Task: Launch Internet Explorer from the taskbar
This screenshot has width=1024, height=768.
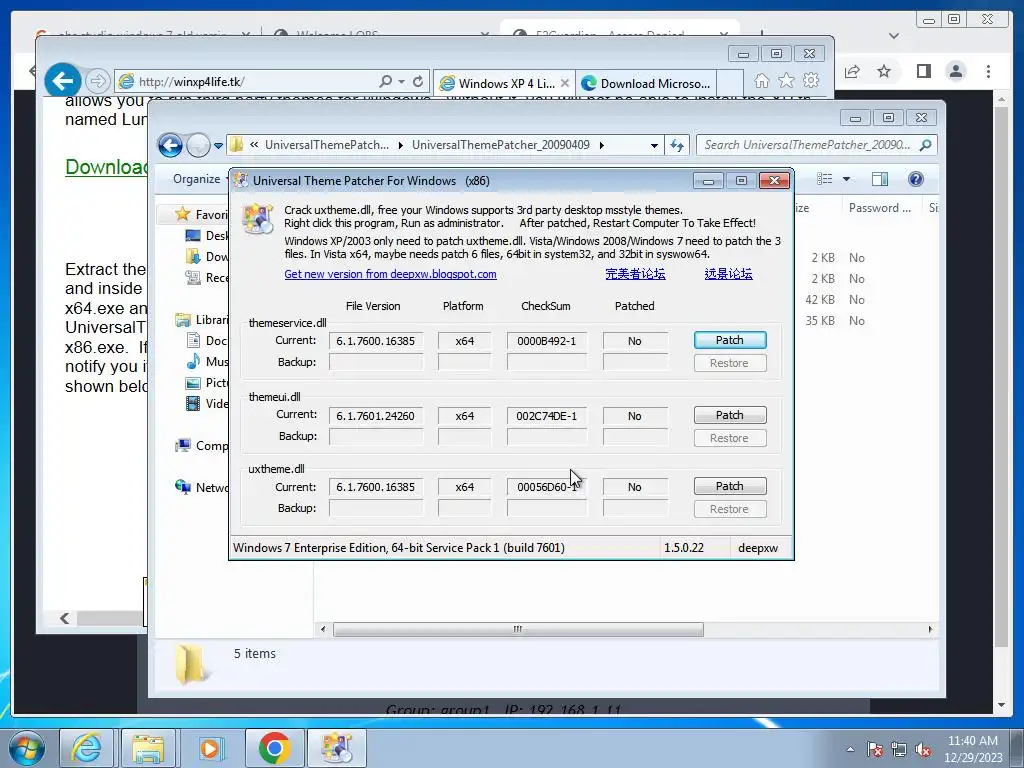Action: pos(88,748)
